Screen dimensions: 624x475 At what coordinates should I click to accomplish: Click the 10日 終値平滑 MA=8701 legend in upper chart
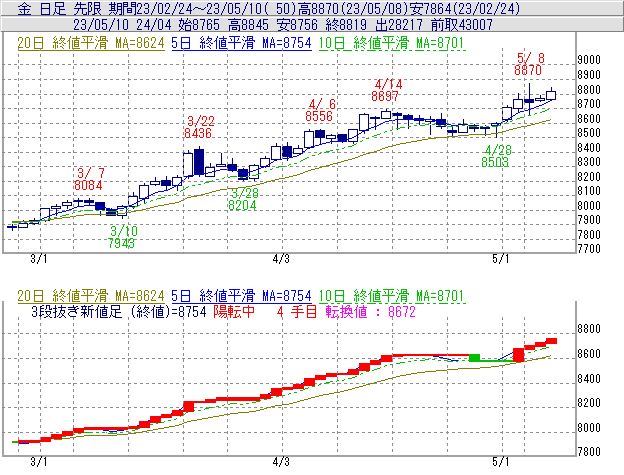pyautogui.click(x=392, y=43)
